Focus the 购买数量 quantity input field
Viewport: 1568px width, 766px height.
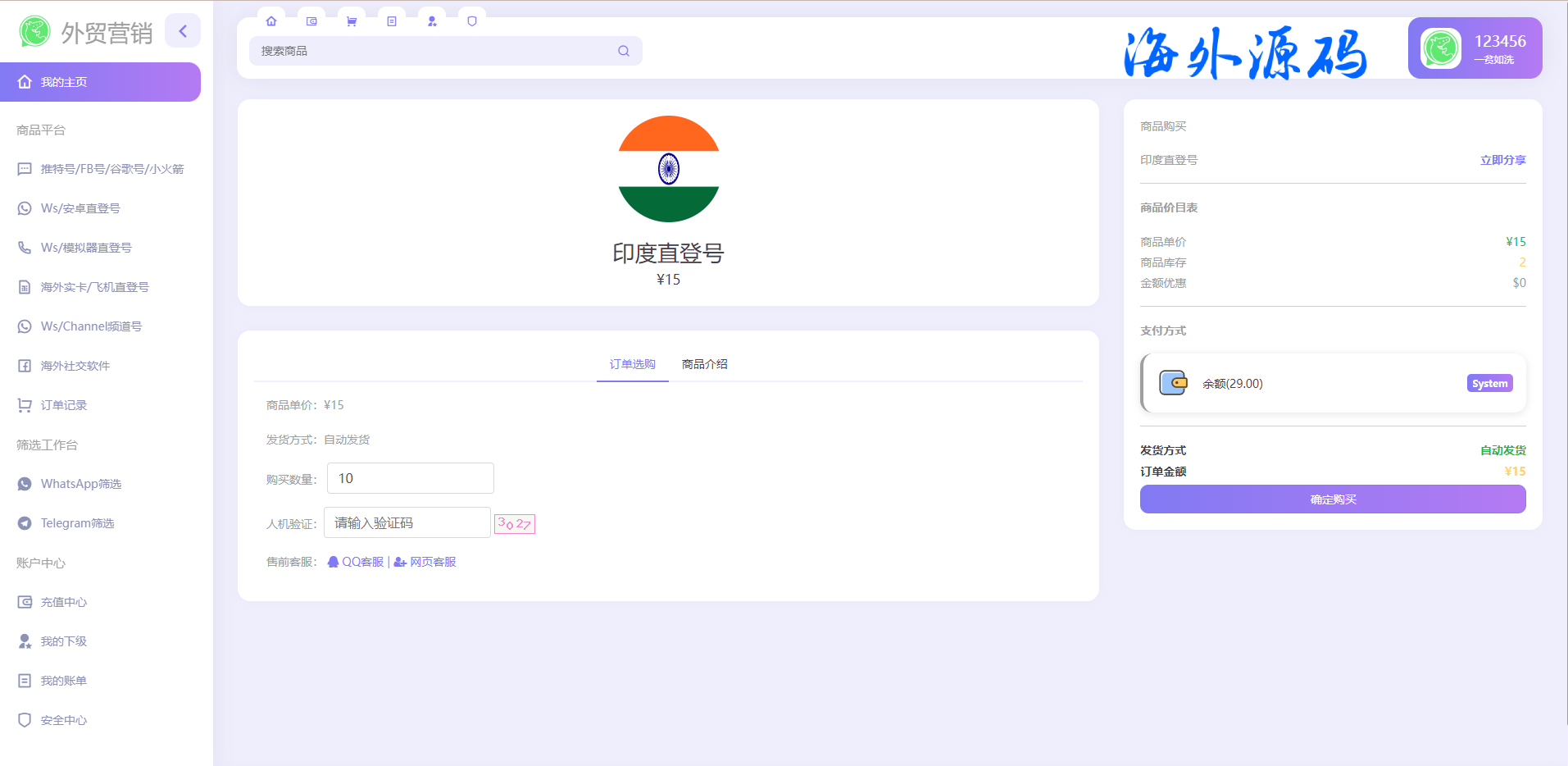(410, 478)
